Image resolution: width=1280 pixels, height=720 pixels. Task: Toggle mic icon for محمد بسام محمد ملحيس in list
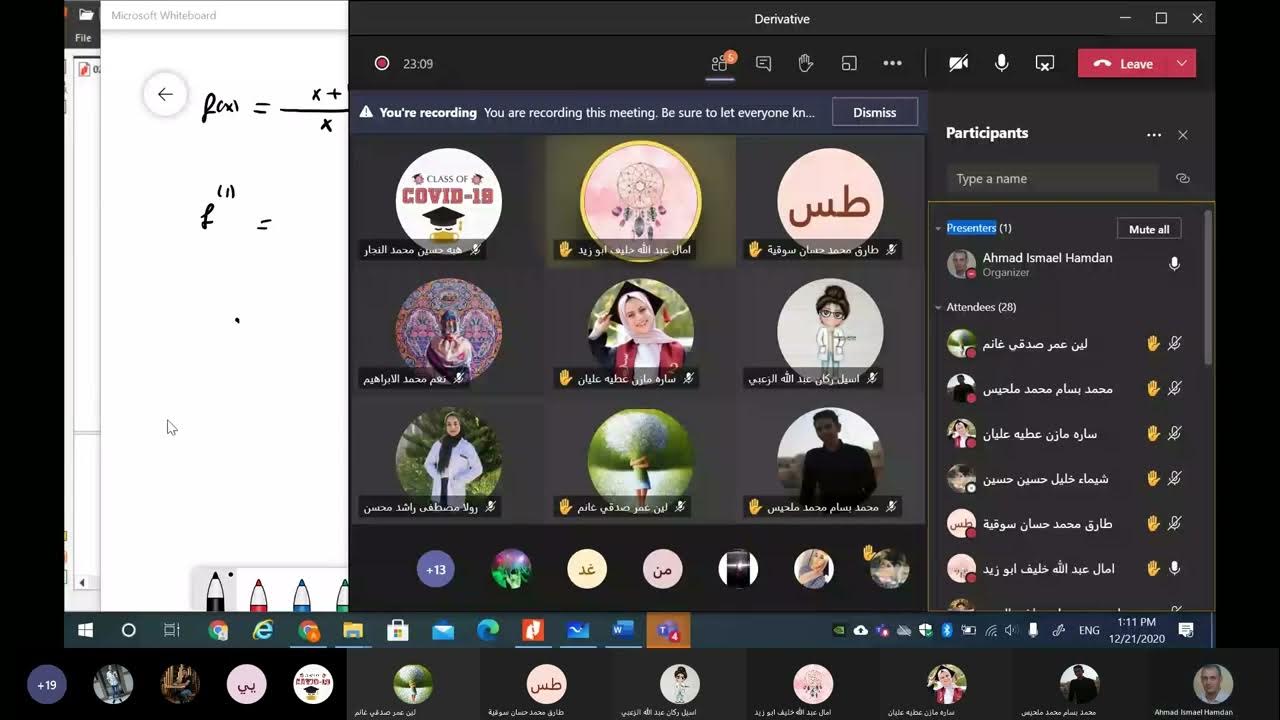1175,388
